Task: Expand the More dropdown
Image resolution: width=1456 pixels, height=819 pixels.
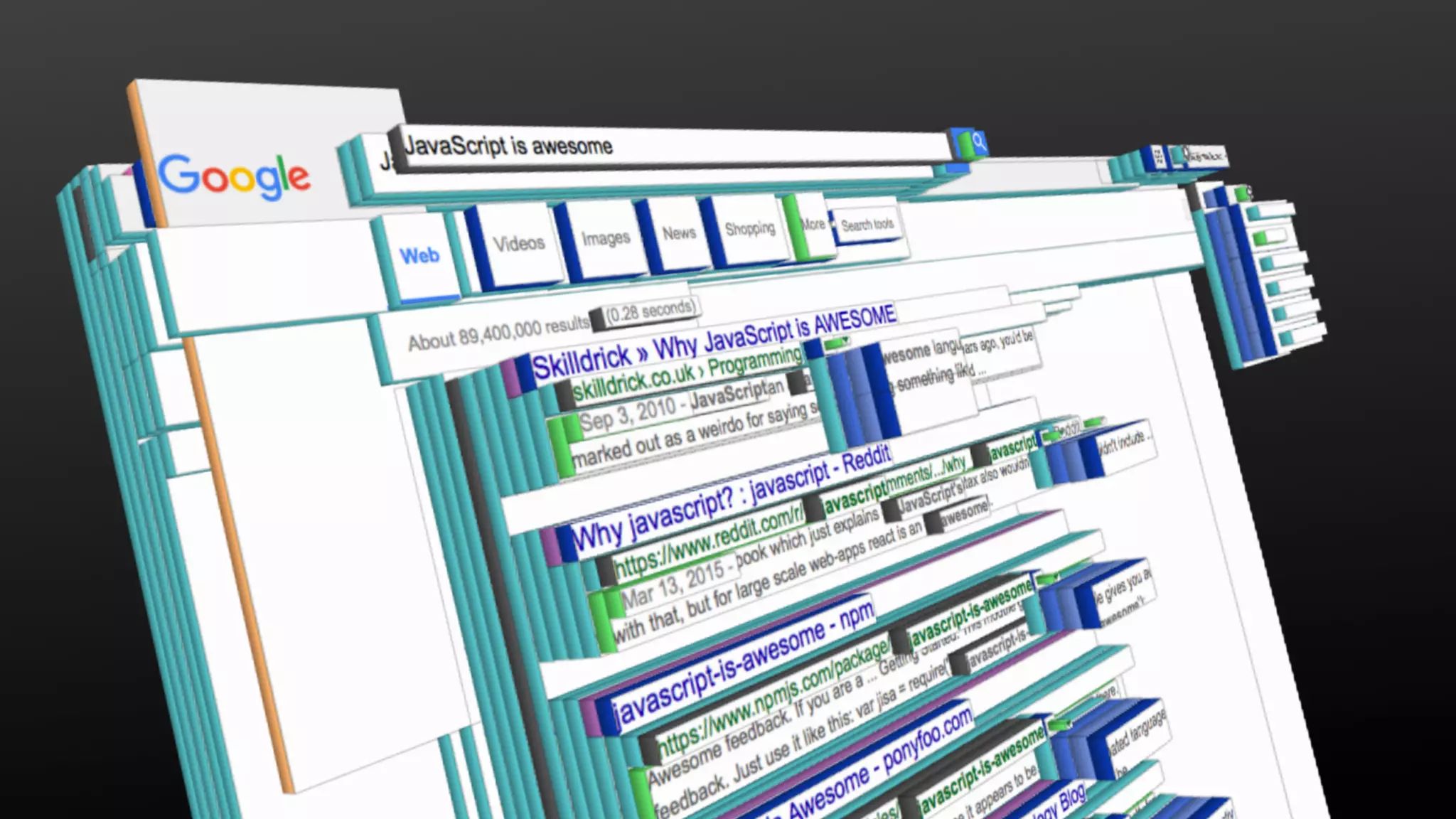Action: 813,225
